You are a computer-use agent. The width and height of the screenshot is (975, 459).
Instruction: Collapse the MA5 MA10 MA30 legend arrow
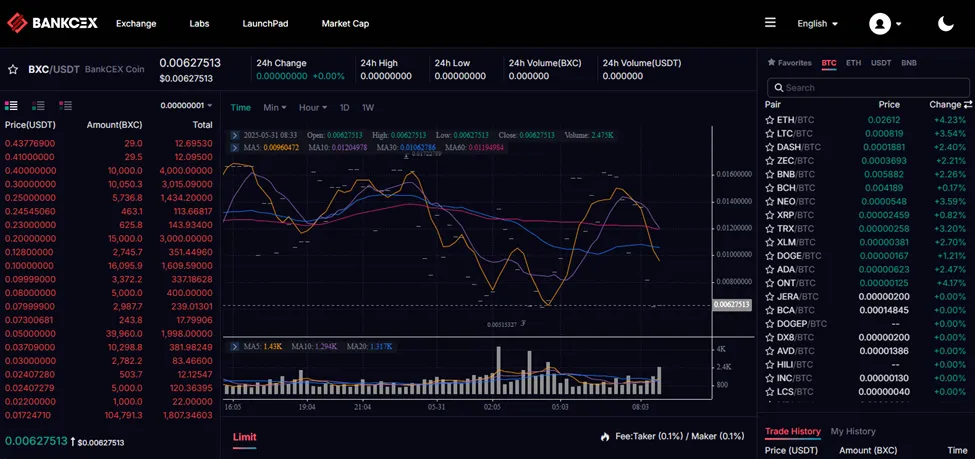(234, 147)
